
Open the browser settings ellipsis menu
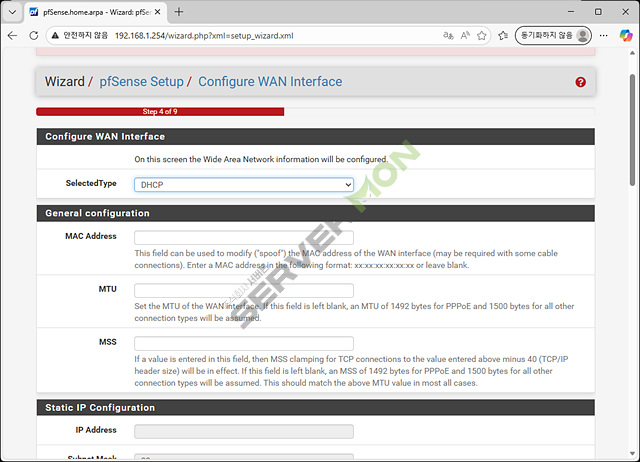pos(604,36)
